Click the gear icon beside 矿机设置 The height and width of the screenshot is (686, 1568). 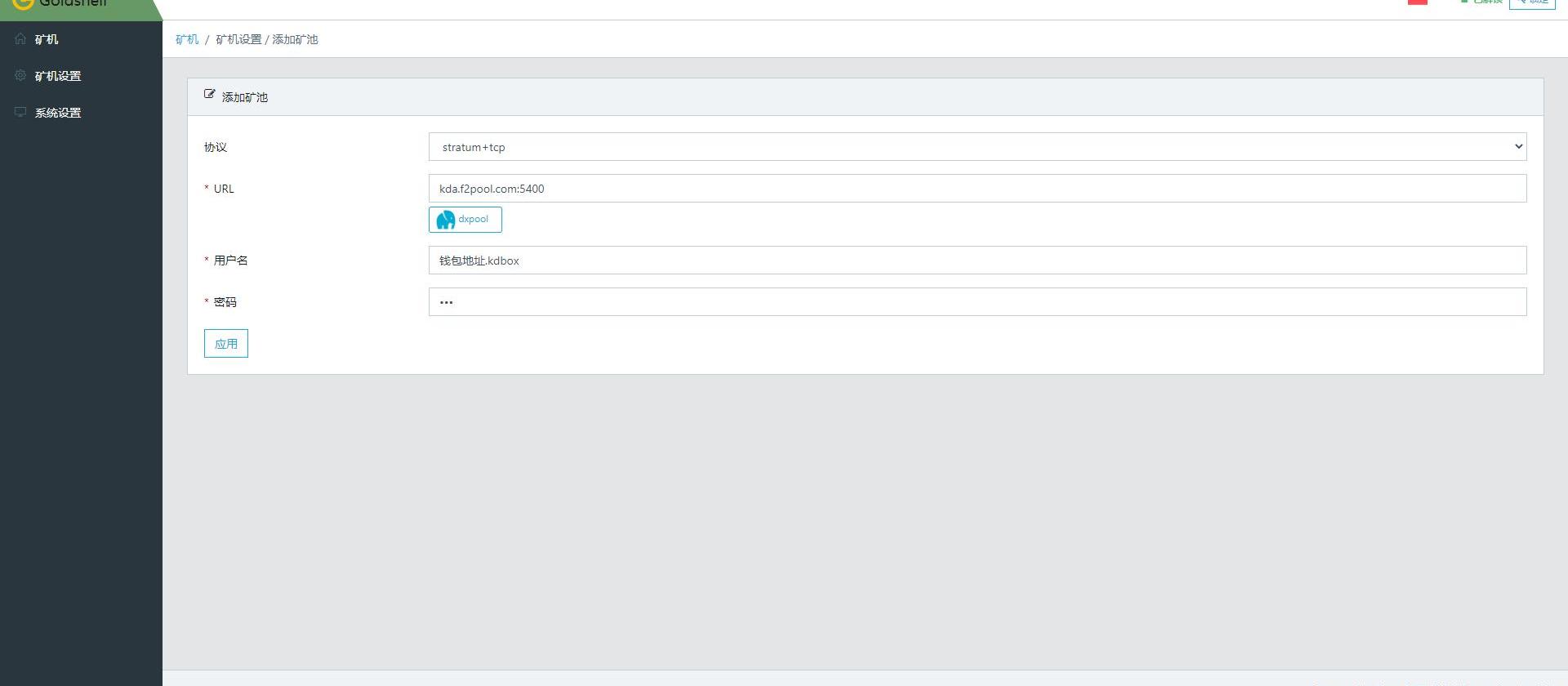[20, 75]
